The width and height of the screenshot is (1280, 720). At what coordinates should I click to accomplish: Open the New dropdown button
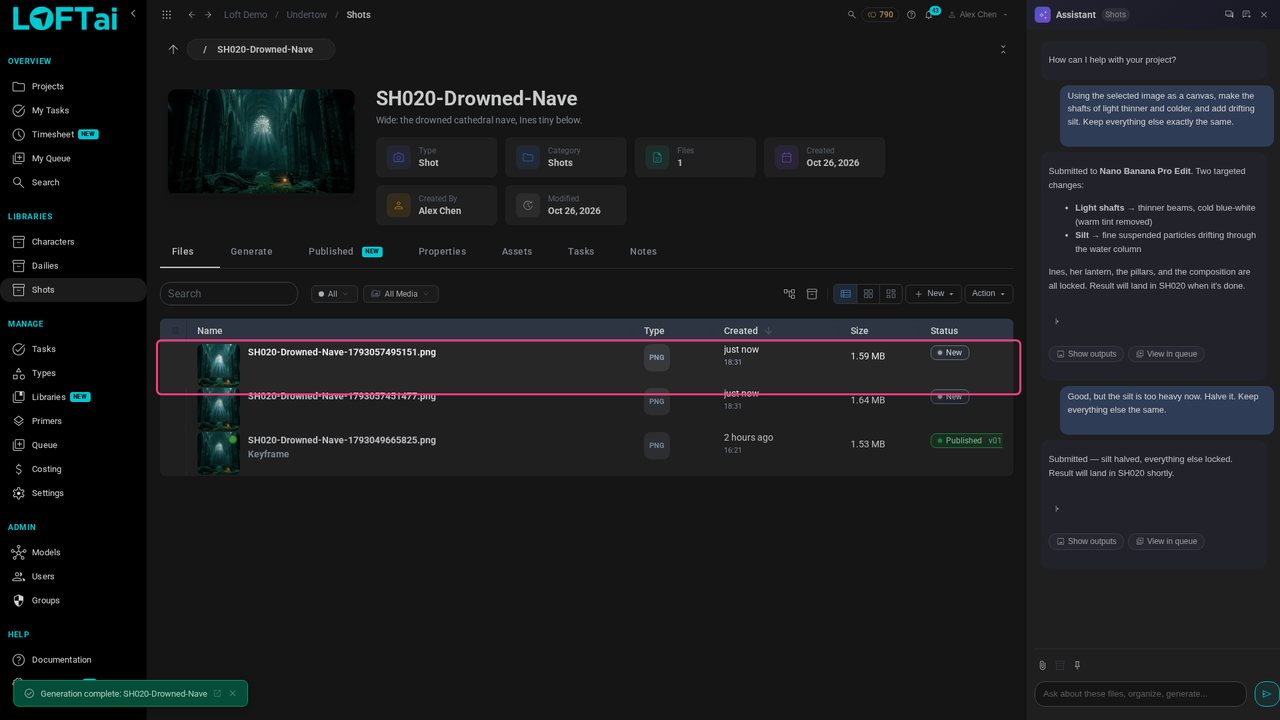point(934,294)
